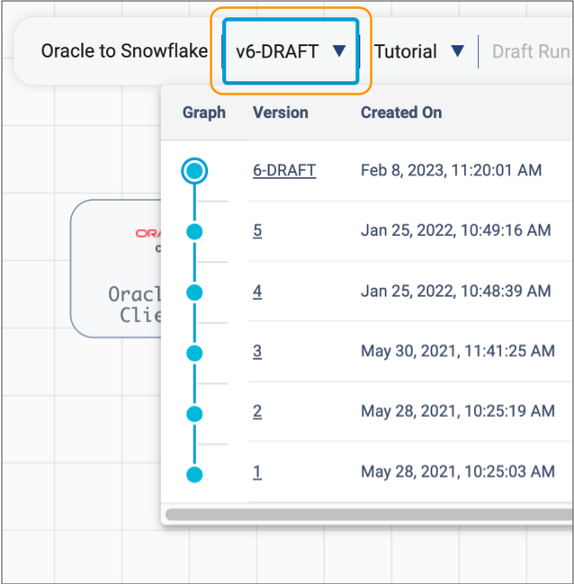The image size is (574, 584).
Task: Click the date Jan 25, 2022, 10:49:16 AM
Action: coord(456,231)
